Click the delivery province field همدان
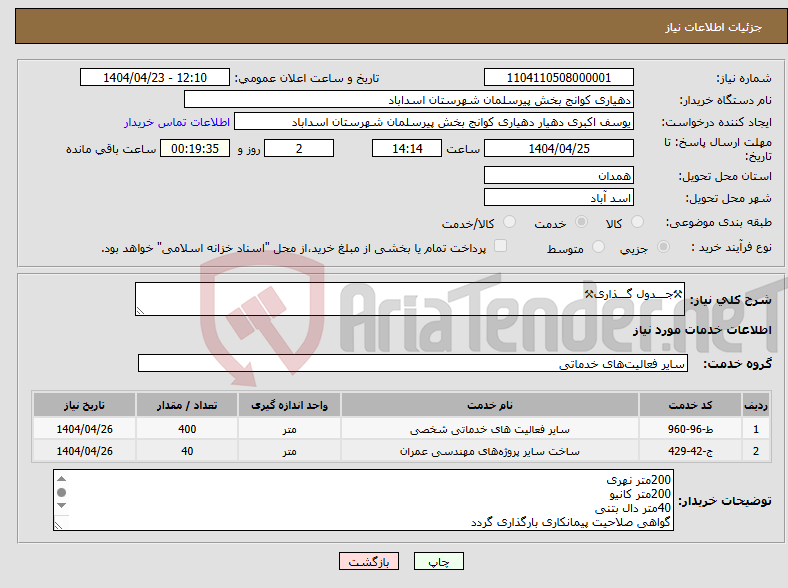788x588 pixels. pos(558,175)
